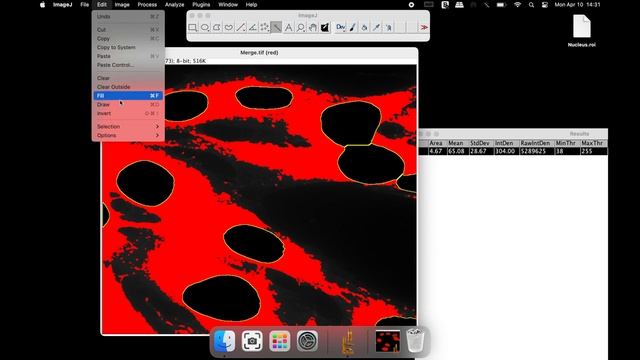Select the Flood fill bucket tool

click(x=364, y=27)
